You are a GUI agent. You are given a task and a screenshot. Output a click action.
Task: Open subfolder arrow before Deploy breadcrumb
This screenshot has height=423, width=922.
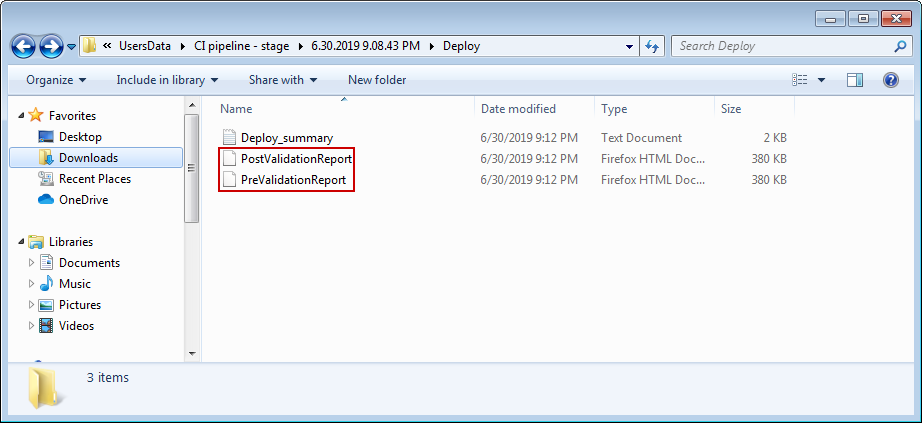pos(432,46)
